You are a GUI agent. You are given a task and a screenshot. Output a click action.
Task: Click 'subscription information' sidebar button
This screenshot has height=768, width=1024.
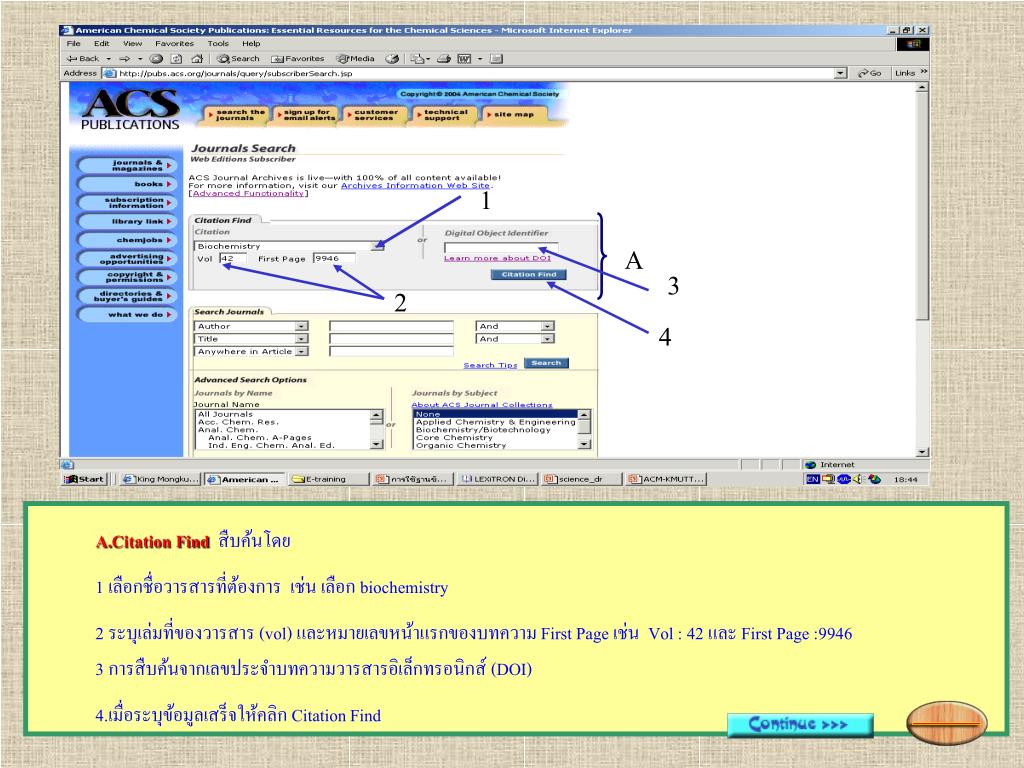pyautogui.click(x=127, y=202)
